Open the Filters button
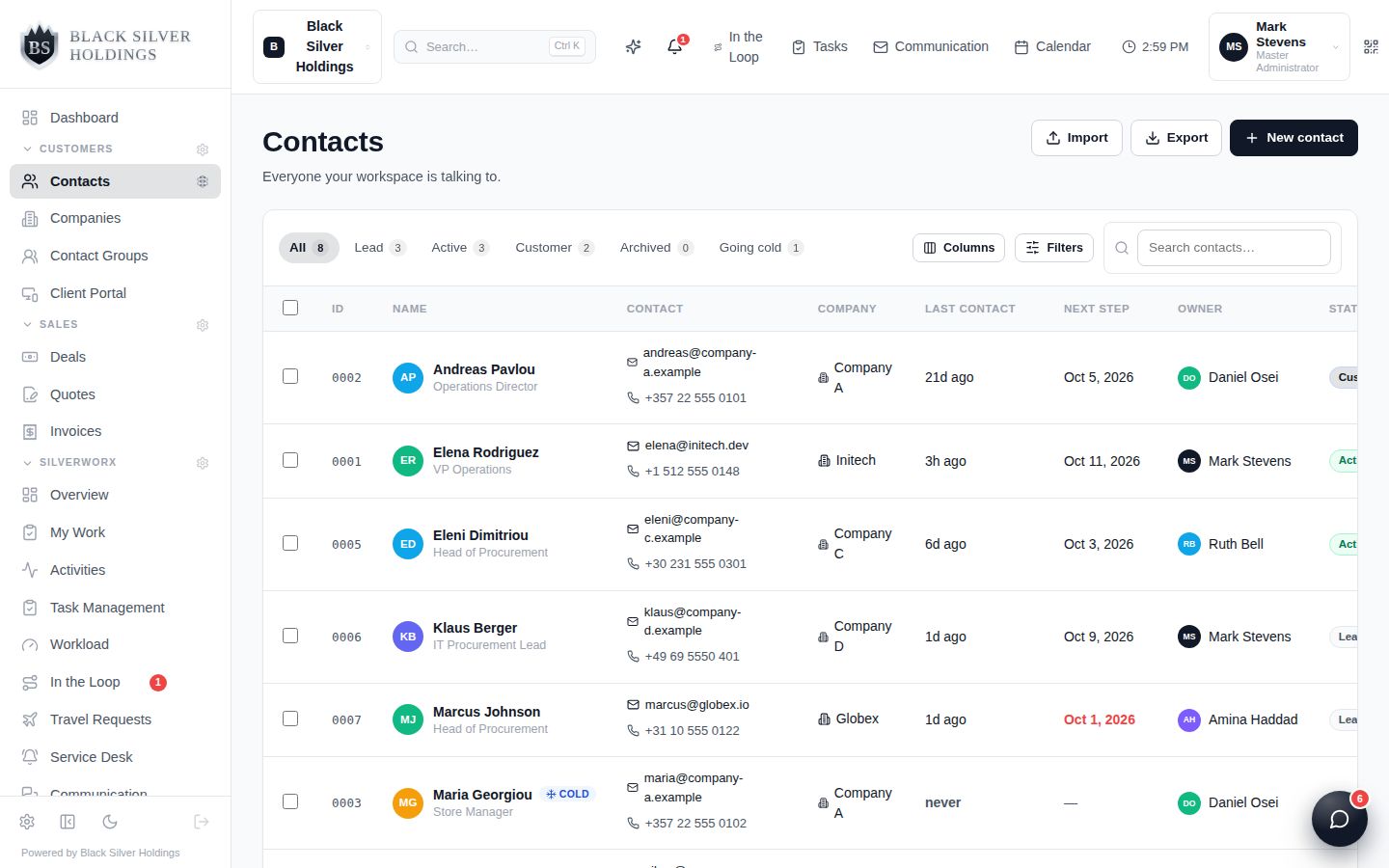1389x868 pixels. 1054,248
